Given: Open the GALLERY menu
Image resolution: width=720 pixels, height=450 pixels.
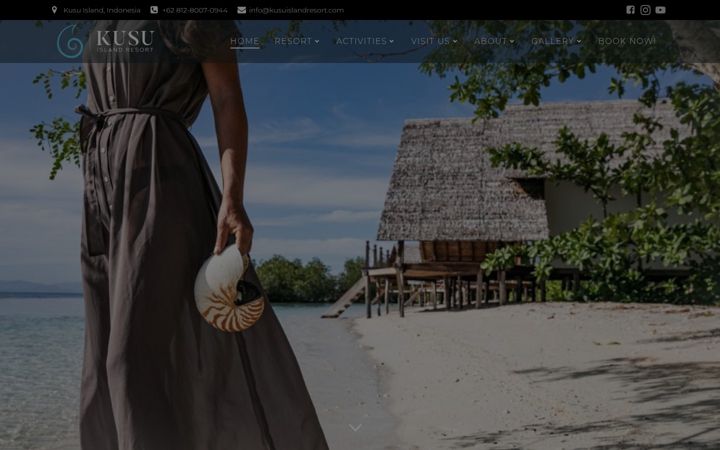Looking at the screenshot, I should click(552, 41).
